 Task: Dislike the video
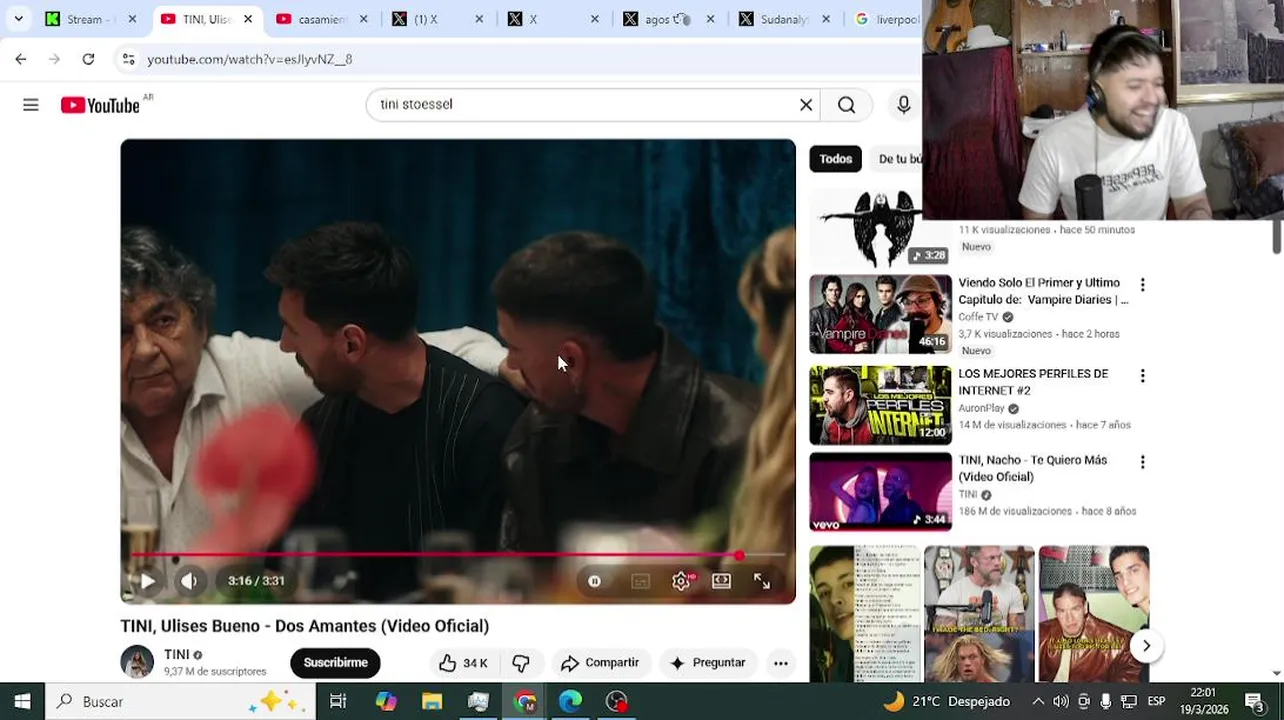pos(521,663)
